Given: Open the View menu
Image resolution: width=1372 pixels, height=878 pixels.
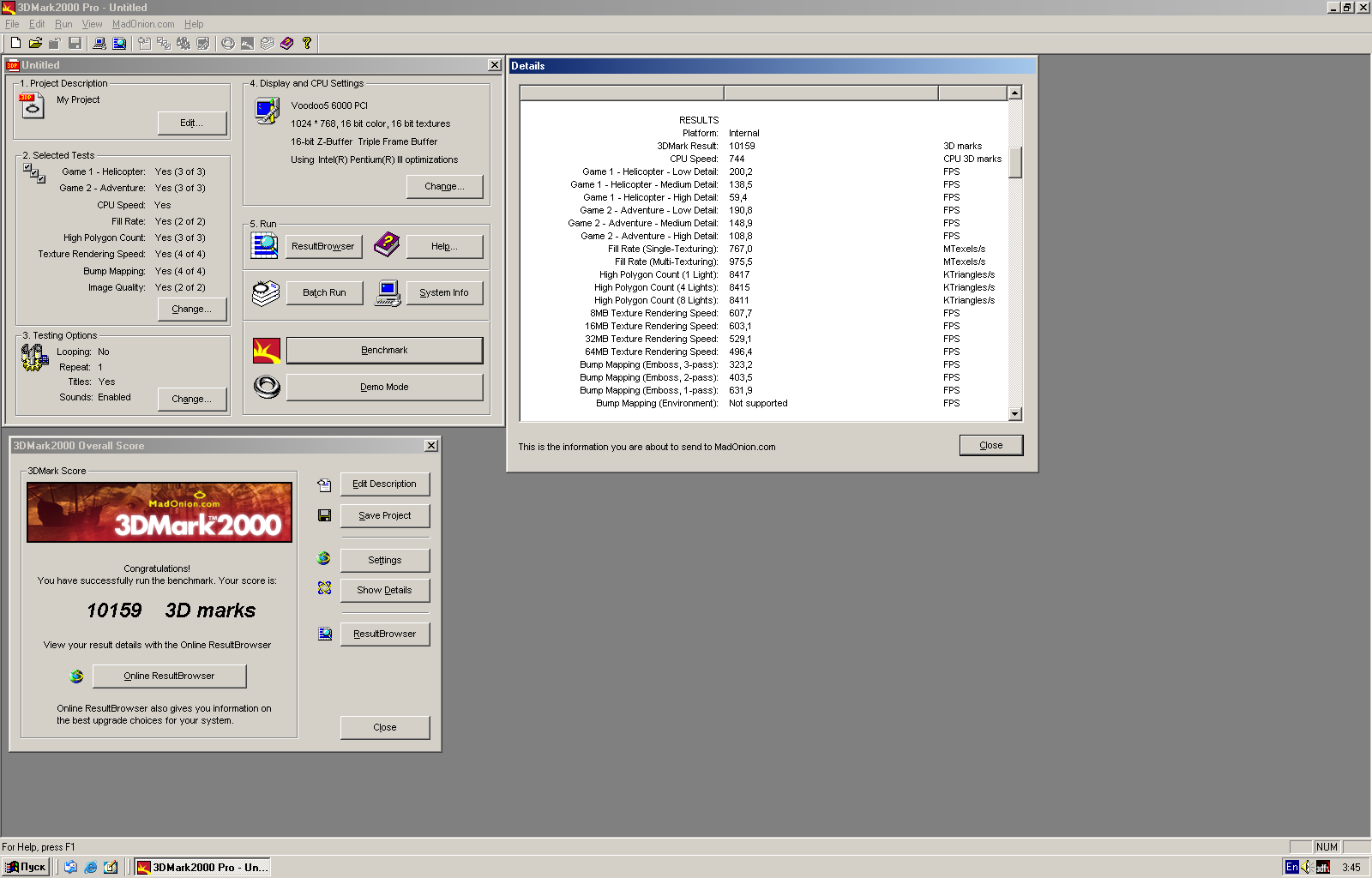Looking at the screenshot, I should 92,24.
